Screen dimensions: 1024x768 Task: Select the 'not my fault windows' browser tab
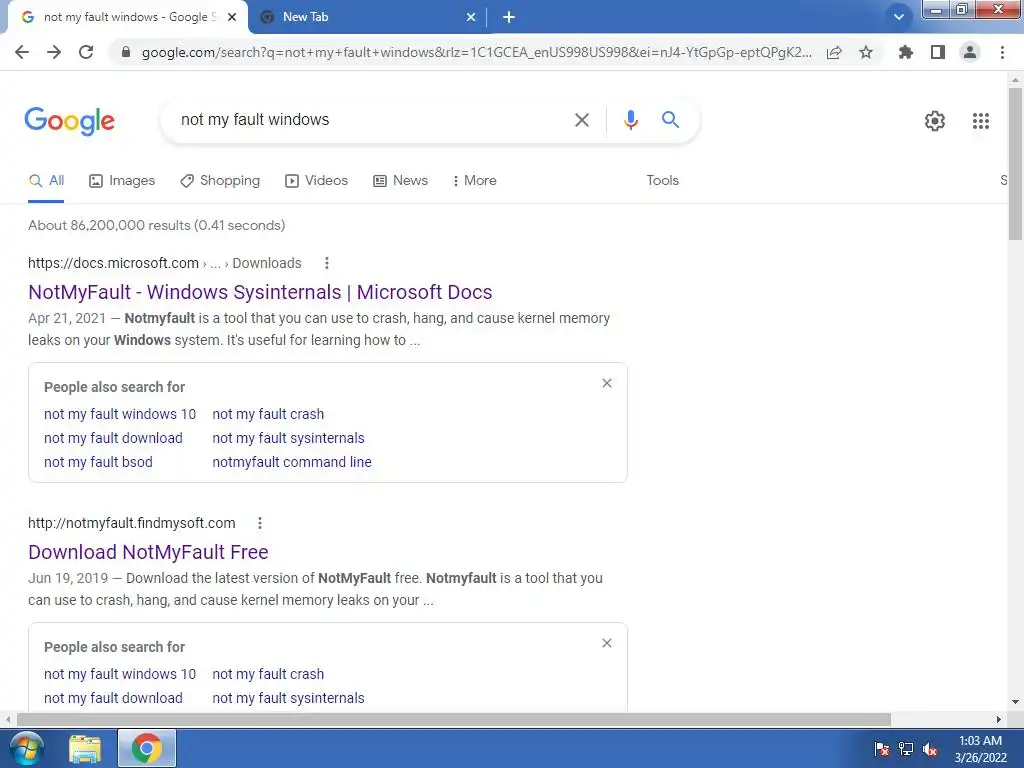[127, 18]
